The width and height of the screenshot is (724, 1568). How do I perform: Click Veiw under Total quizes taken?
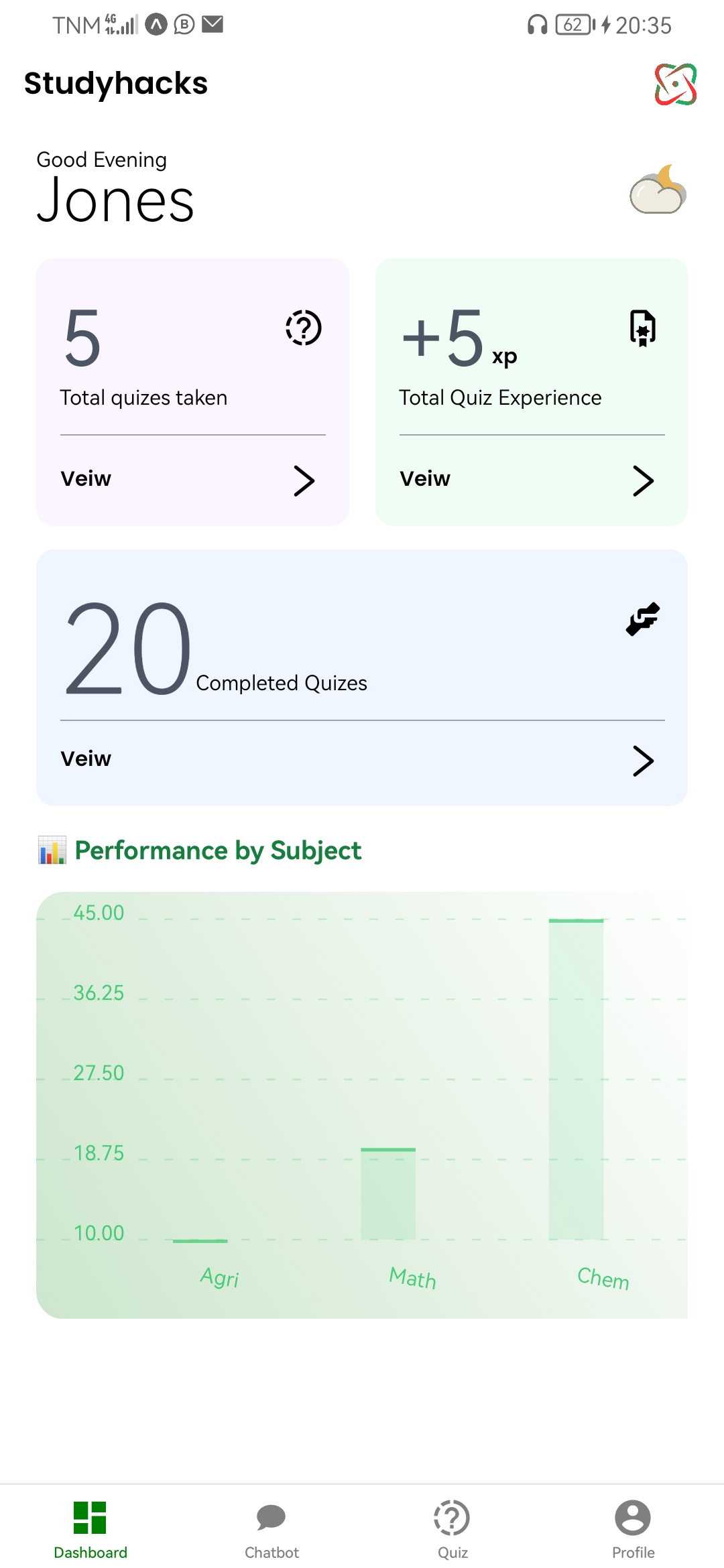pos(86,479)
